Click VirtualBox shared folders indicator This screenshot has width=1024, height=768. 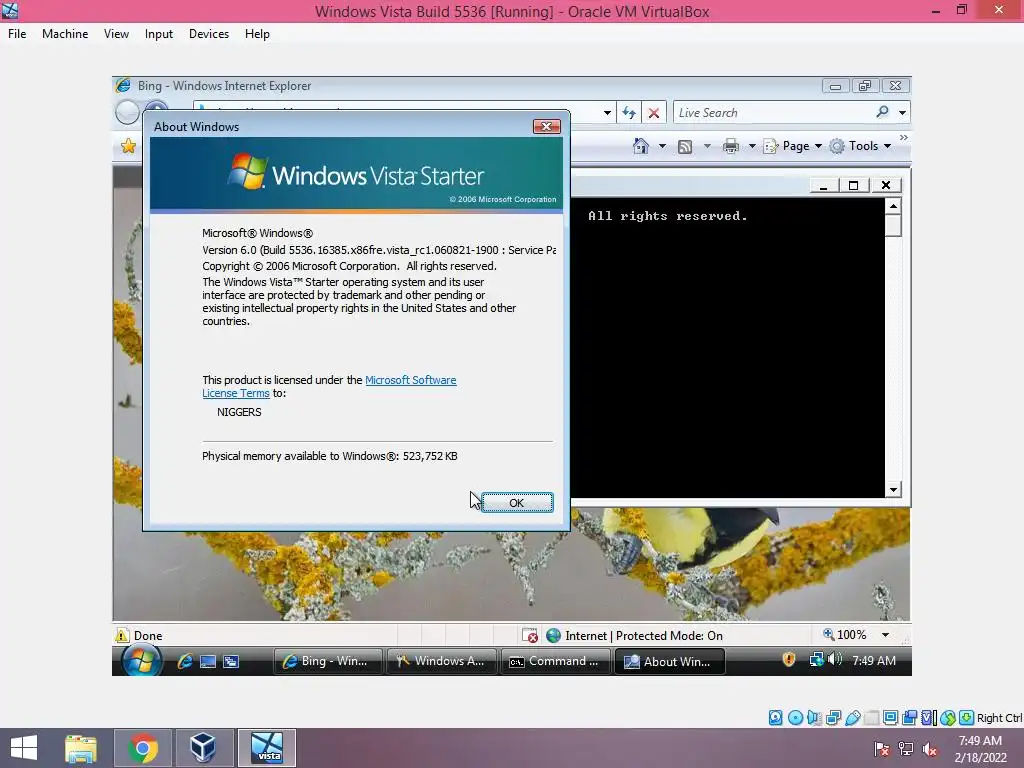(871, 718)
